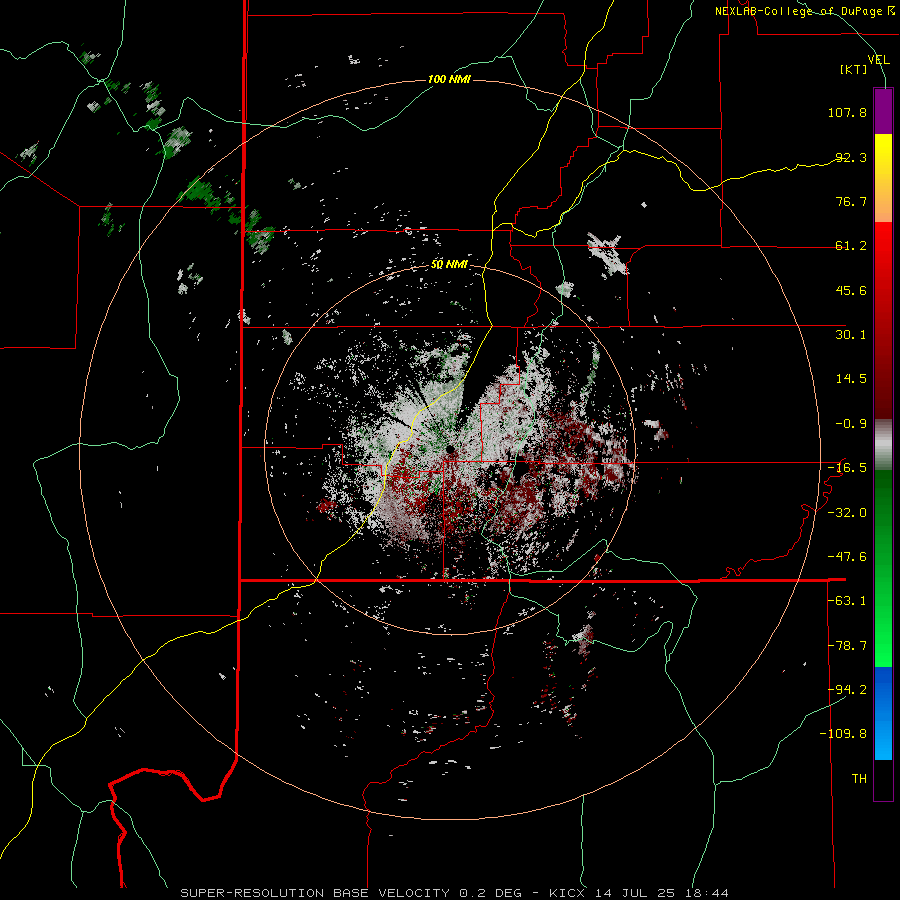Viewport: 900px width, 900px height.
Task: Click the SUPER-RESOLUTION BASE VELOCITY caption text
Action: click(315, 893)
